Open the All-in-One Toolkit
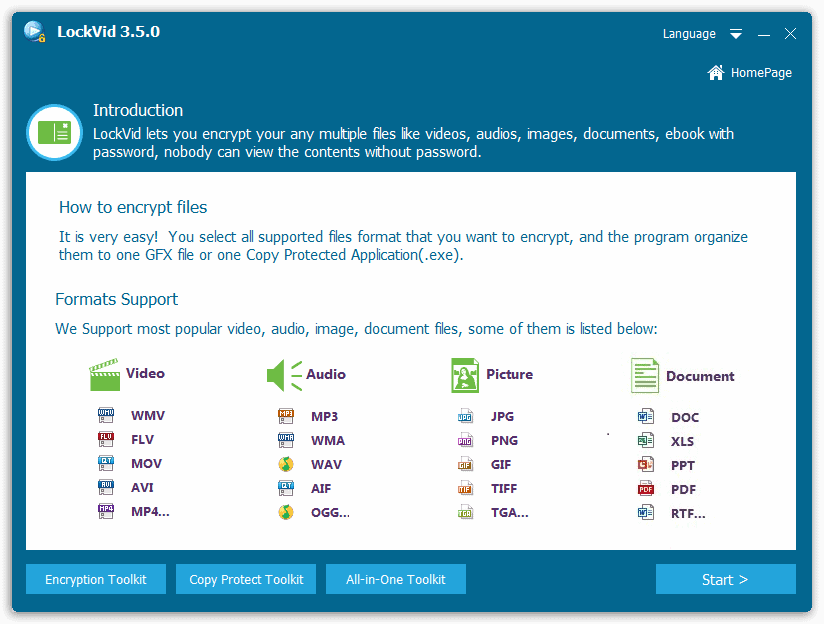824x624 pixels. (396, 579)
